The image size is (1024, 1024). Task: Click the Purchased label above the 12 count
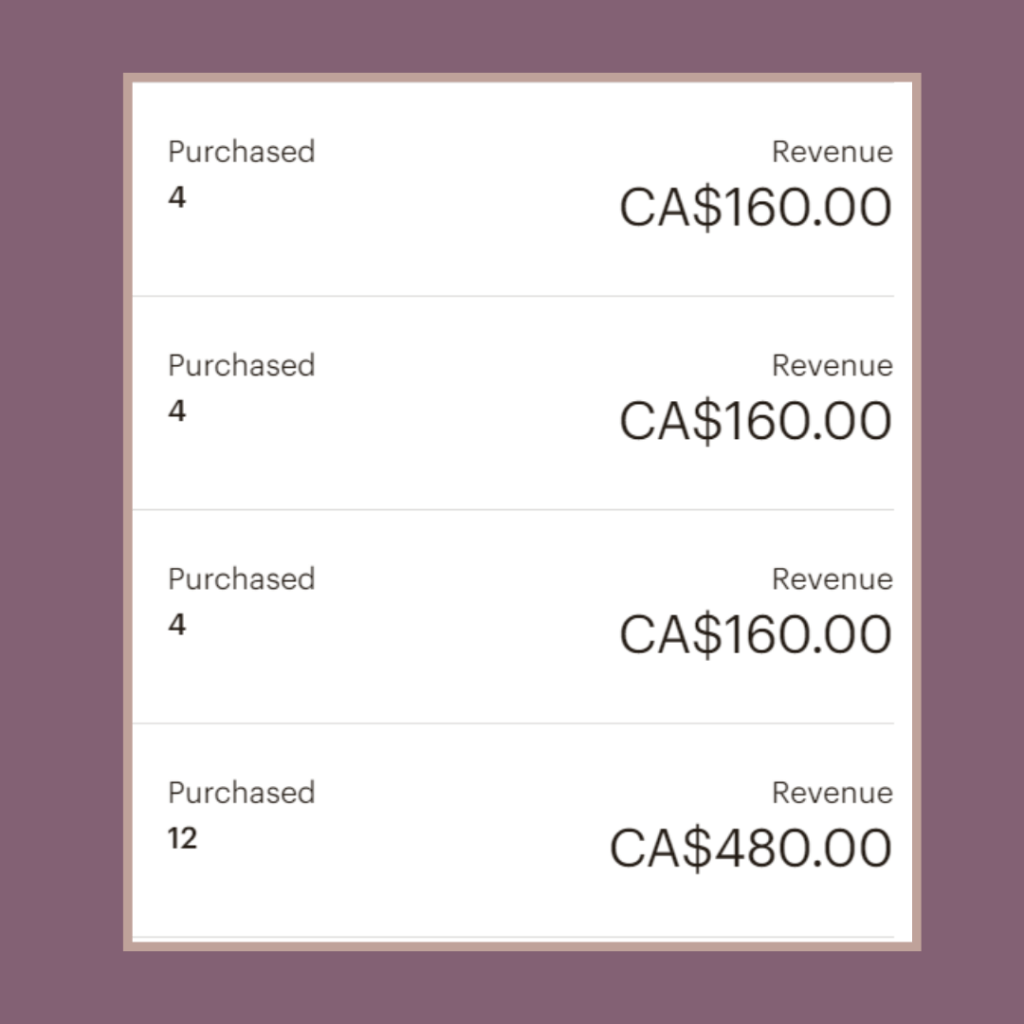click(x=241, y=793)
